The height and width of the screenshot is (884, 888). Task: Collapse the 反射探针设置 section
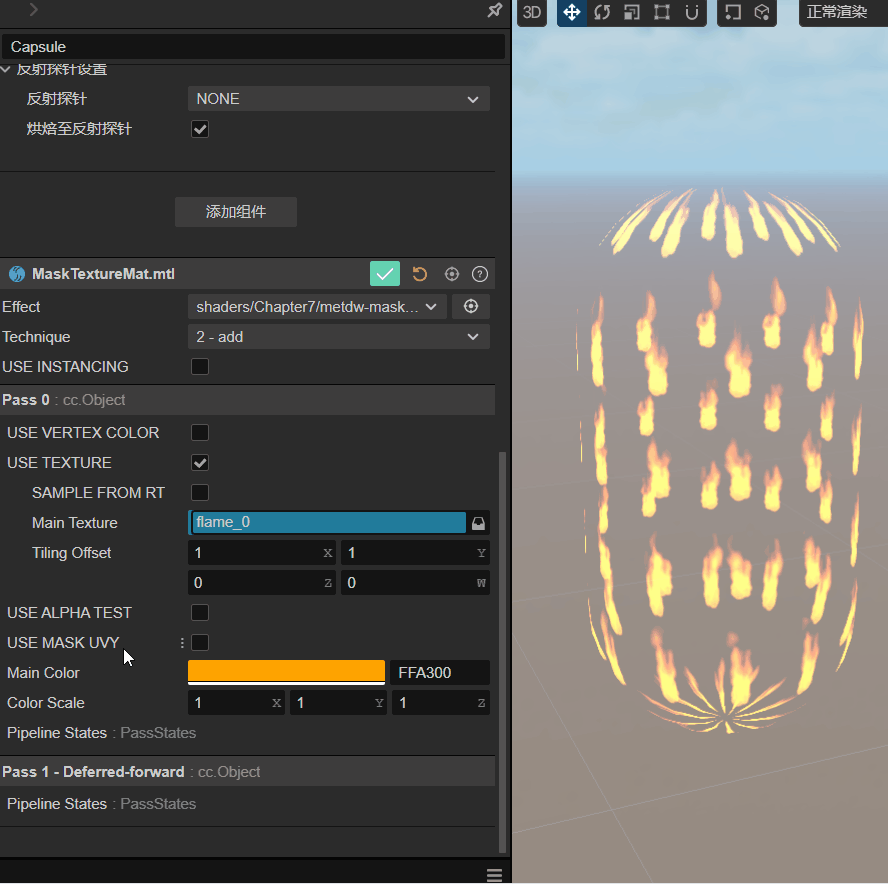[x=8, y=68]
